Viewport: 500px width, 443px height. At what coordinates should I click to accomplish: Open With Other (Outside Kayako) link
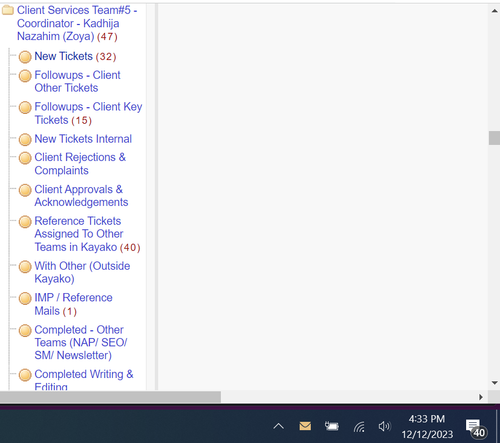click(82, 272)
